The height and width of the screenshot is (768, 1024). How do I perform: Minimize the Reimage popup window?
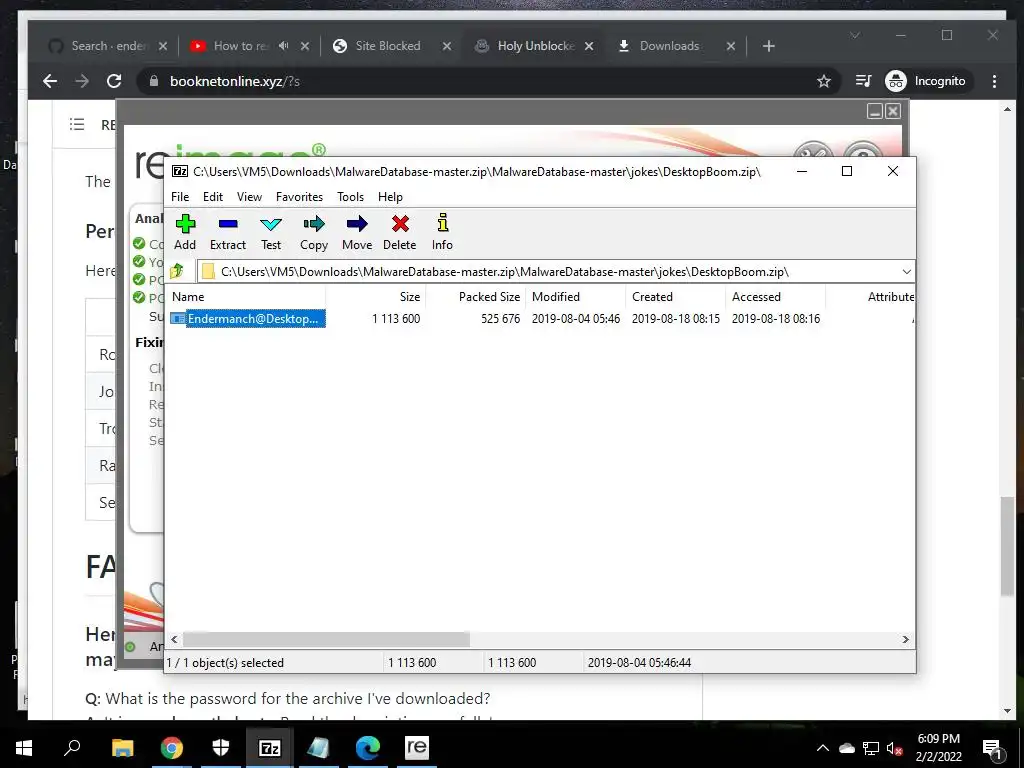[875, 111]
